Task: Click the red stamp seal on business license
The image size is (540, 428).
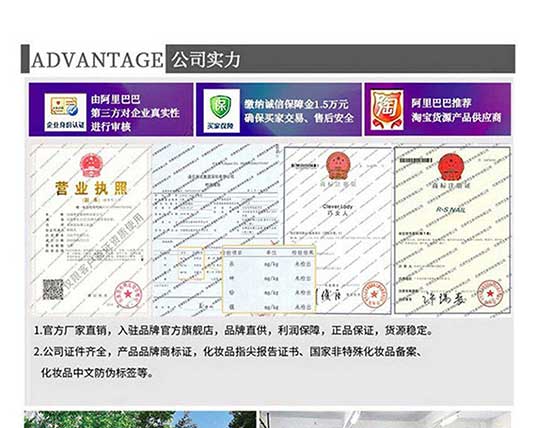Action: pos(128,295)
